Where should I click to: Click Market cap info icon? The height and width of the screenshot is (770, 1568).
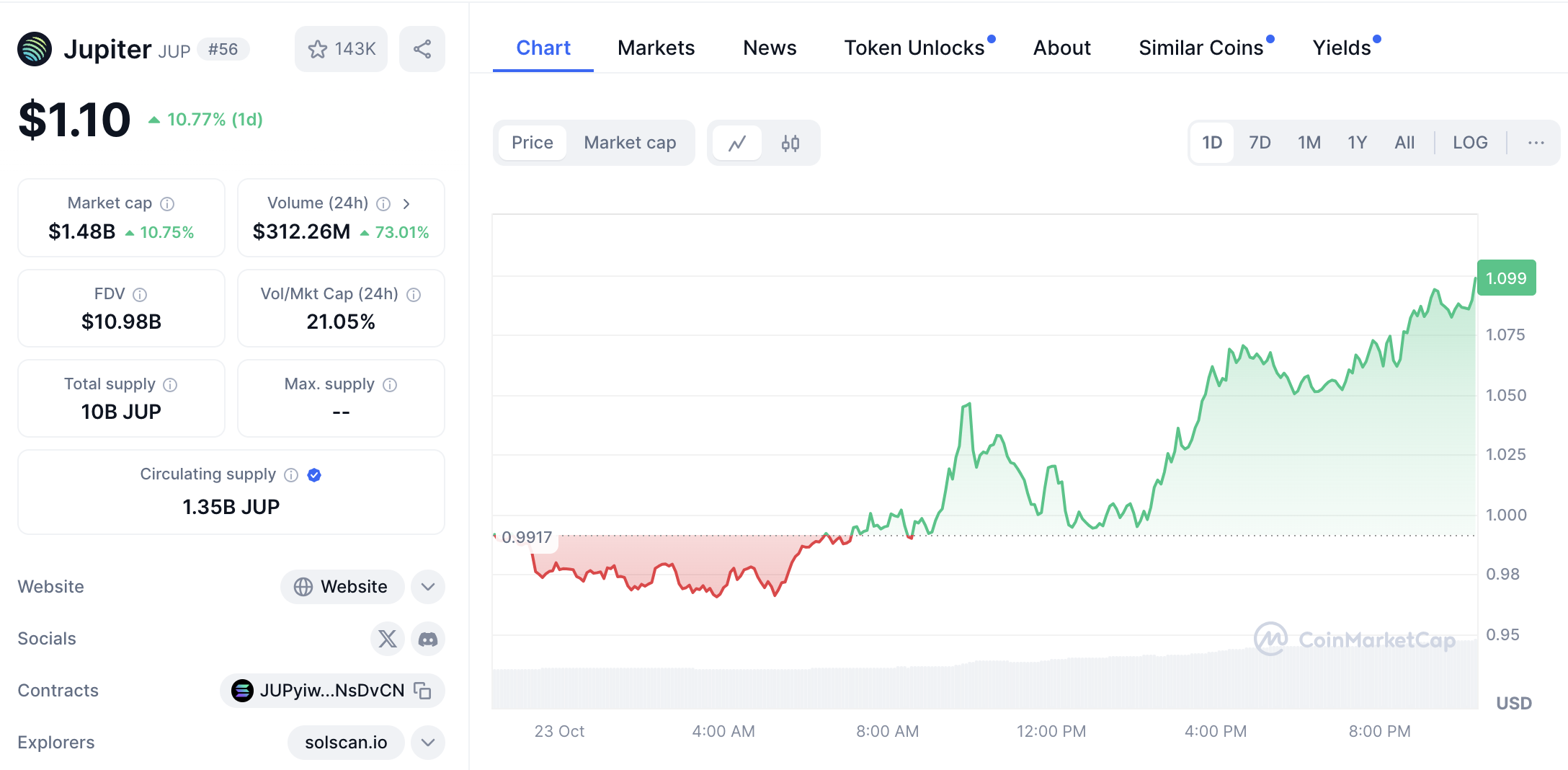[167, 204]
